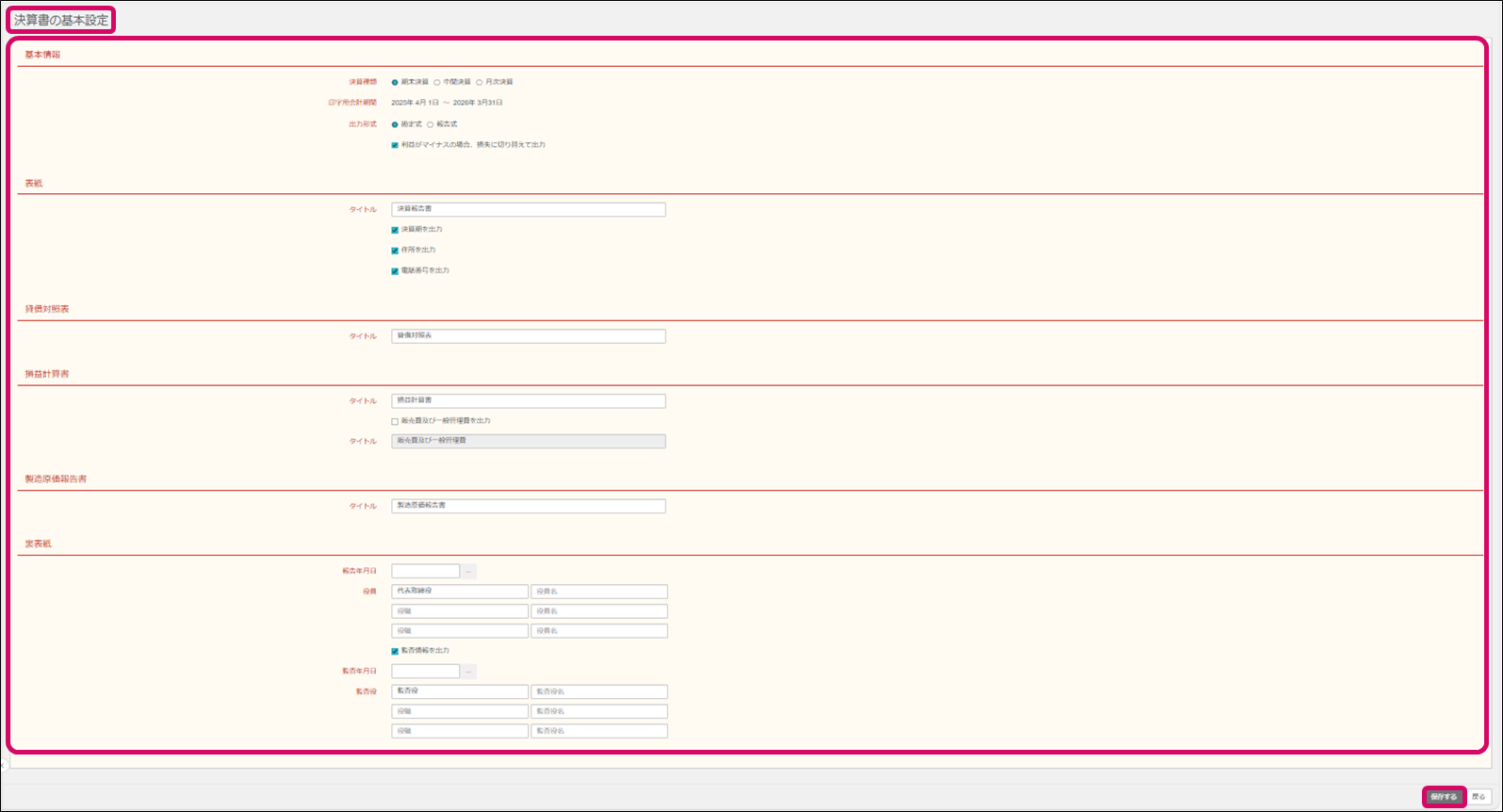
Task: Uncheck the 住所を出力 checkbox
Action: coord(395,251)
